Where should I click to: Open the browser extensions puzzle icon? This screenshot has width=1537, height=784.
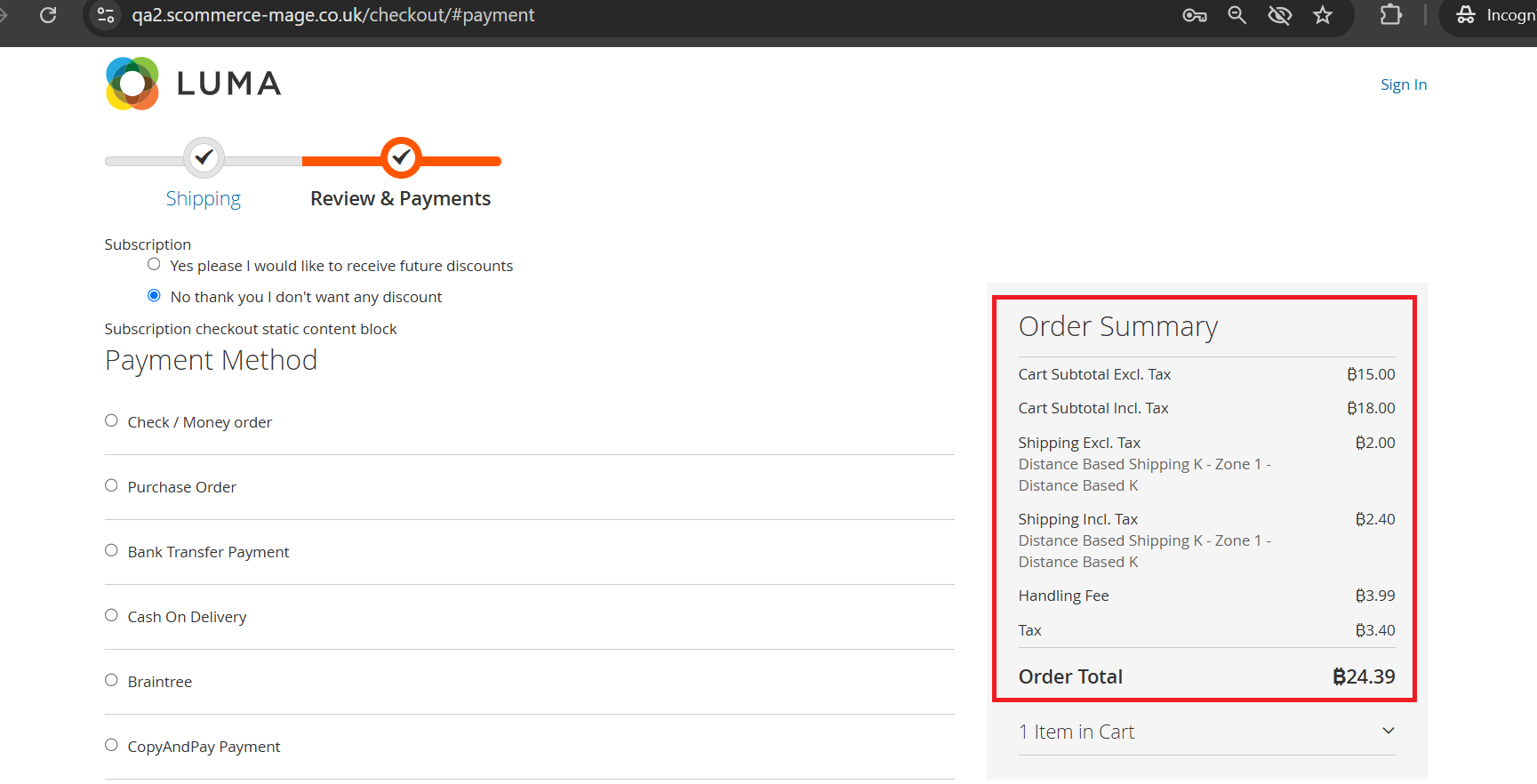coord(1390,15)
